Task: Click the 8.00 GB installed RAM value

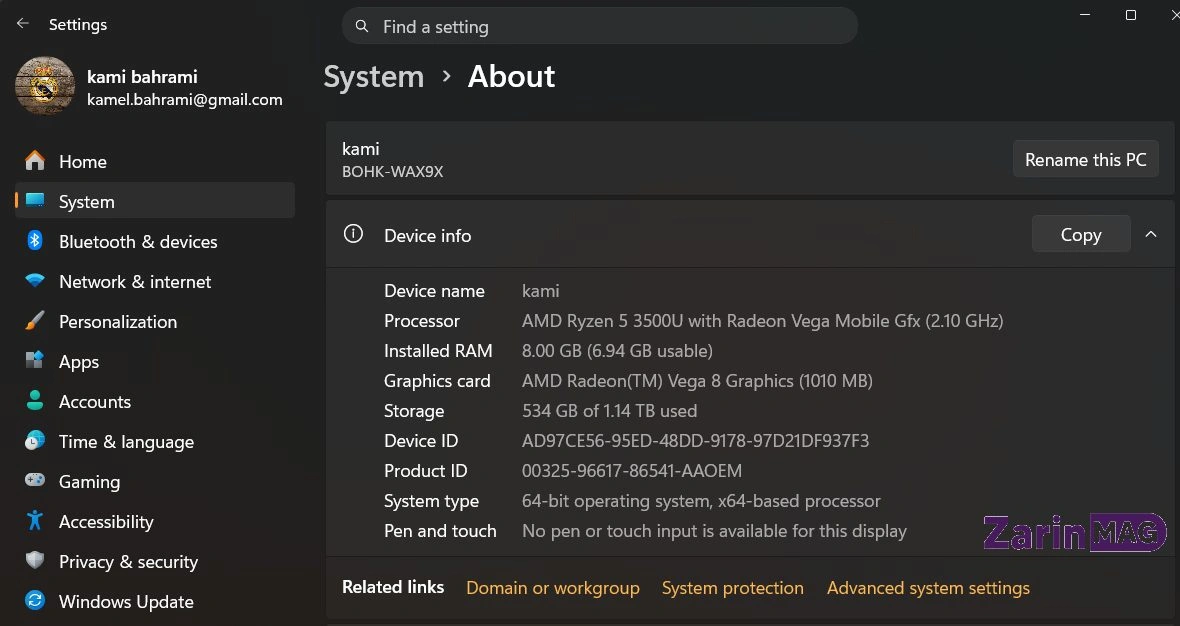Action: click(x=617, y=351)
